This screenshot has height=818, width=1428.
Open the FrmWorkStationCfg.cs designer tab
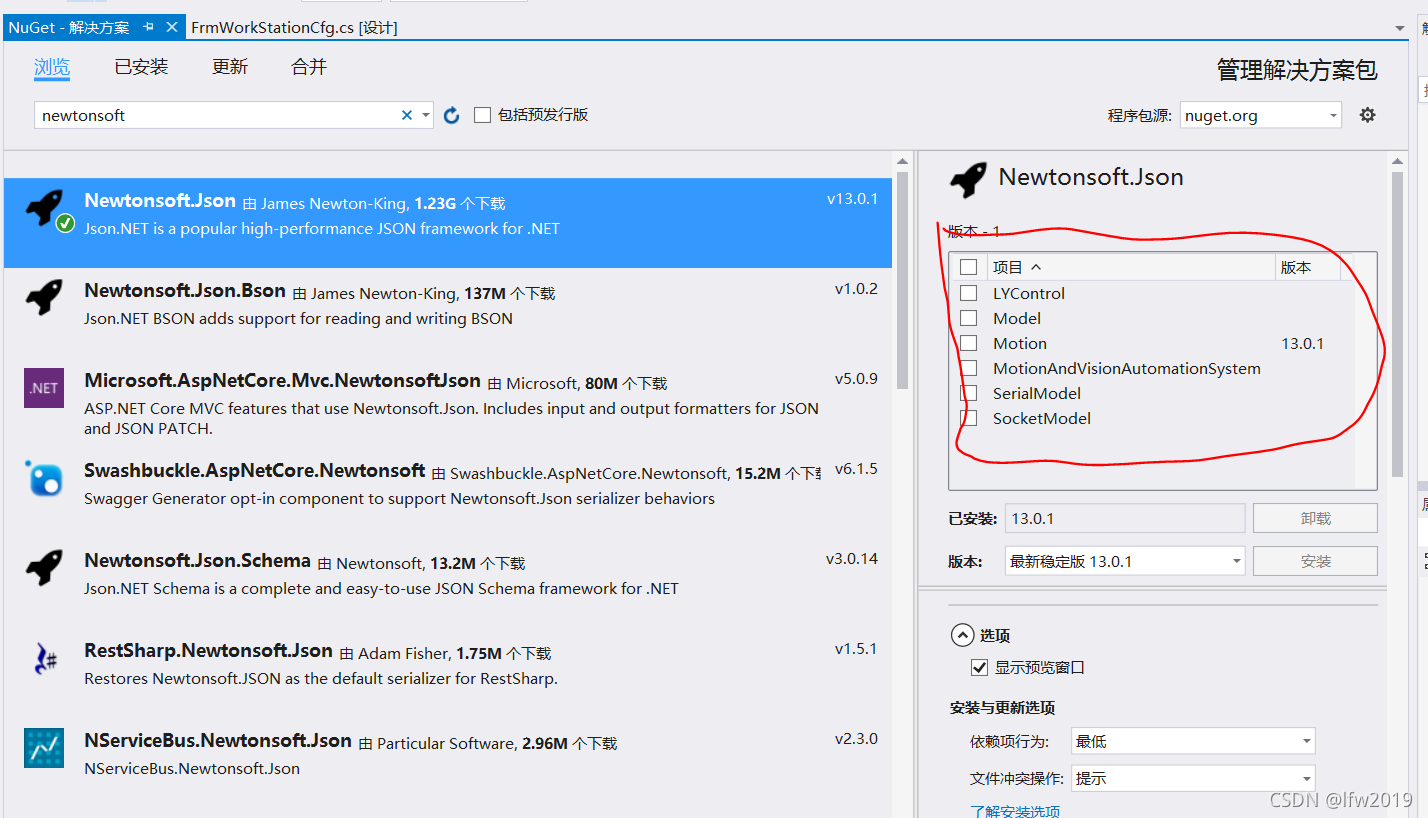pos(295,28)
